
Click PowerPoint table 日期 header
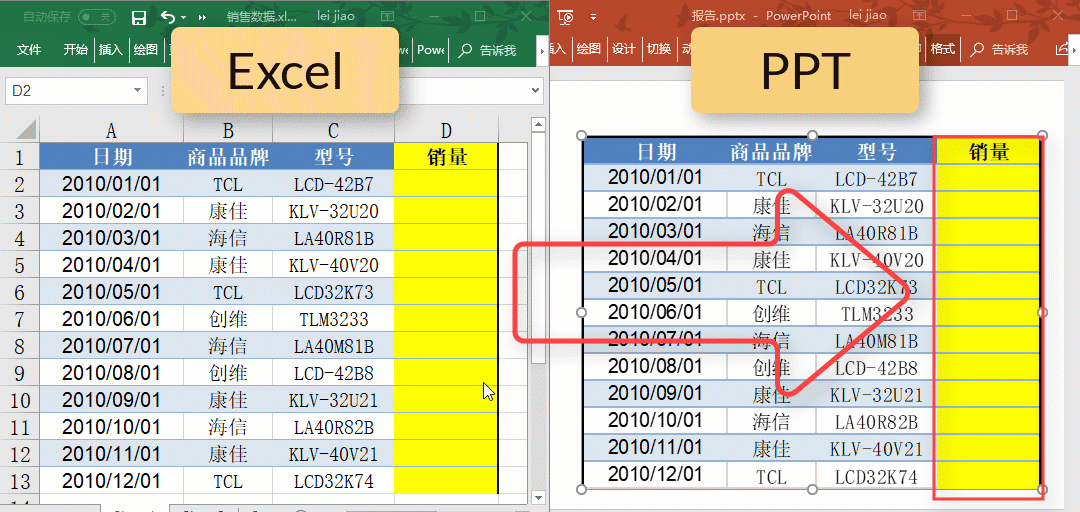point(656,152)
